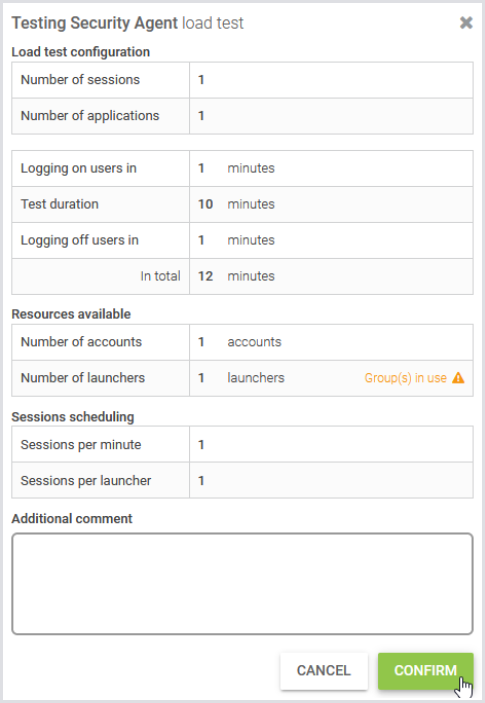Viewport: 485px width, 703px height.
Task: Click inside the Additional comment text area
Action: [x=242, y=584]
